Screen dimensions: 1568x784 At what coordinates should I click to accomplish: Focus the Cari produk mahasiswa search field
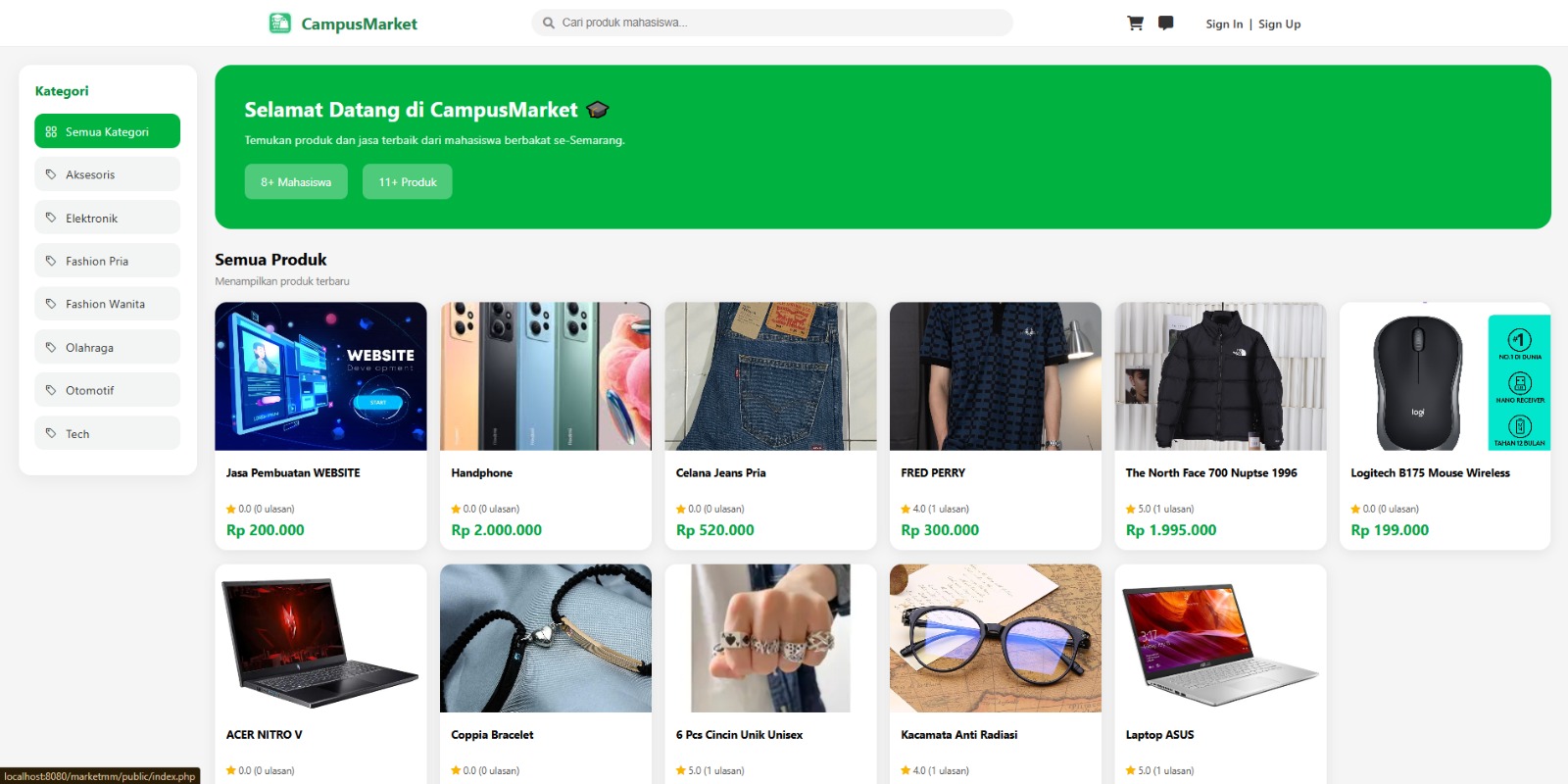coord(772,23)
